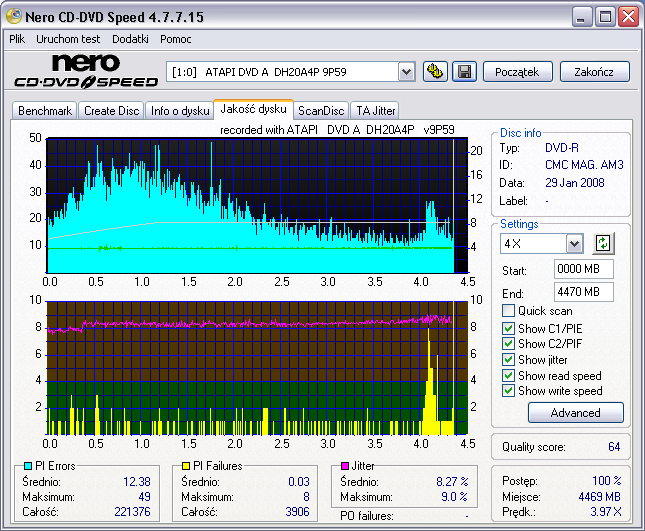Click PI Errors average 12.38
The image size is (645, 531).
pos(137,482)
